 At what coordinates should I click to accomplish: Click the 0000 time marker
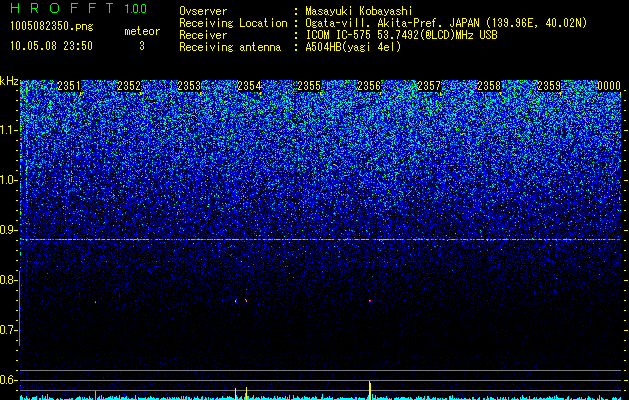[609, 86]
